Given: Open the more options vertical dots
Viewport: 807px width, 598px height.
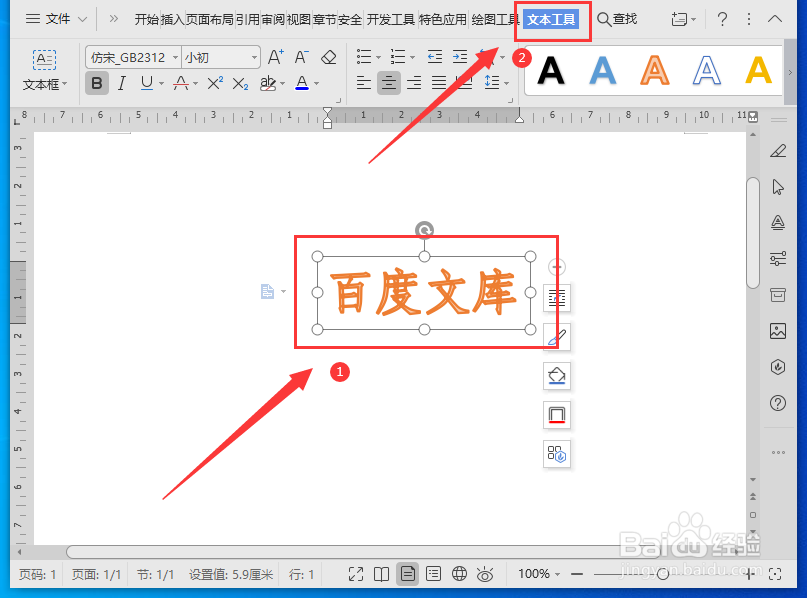Looking at the screenshot, I should coord(749,20).
